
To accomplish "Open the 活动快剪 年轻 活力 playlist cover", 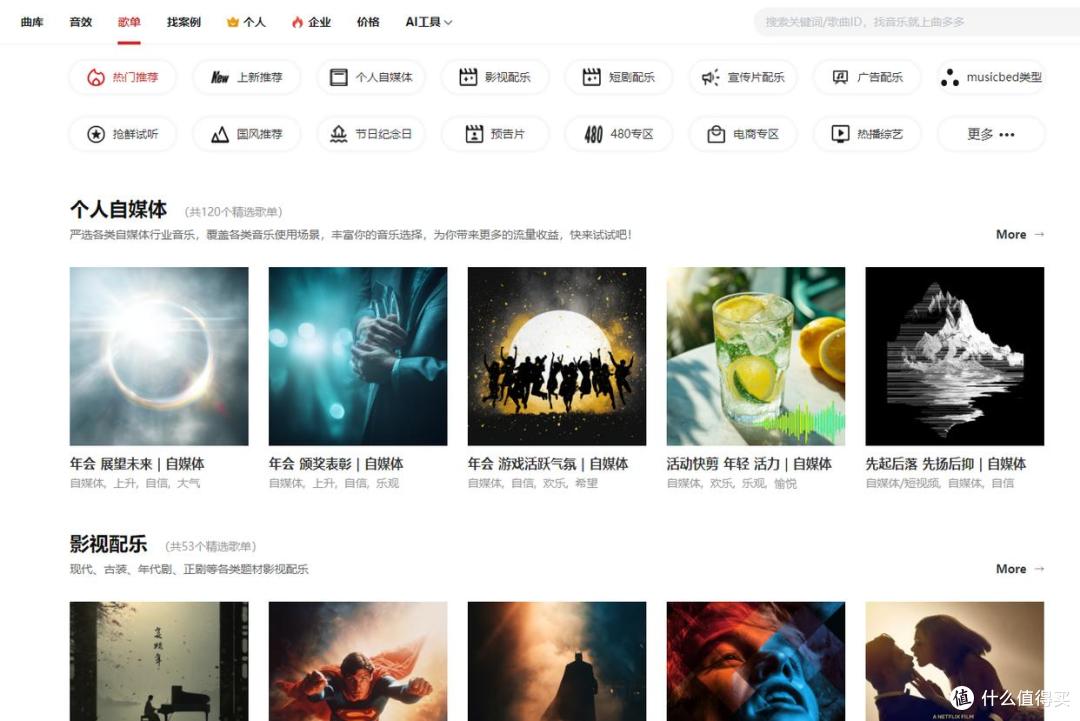I will tap(756, 356).
